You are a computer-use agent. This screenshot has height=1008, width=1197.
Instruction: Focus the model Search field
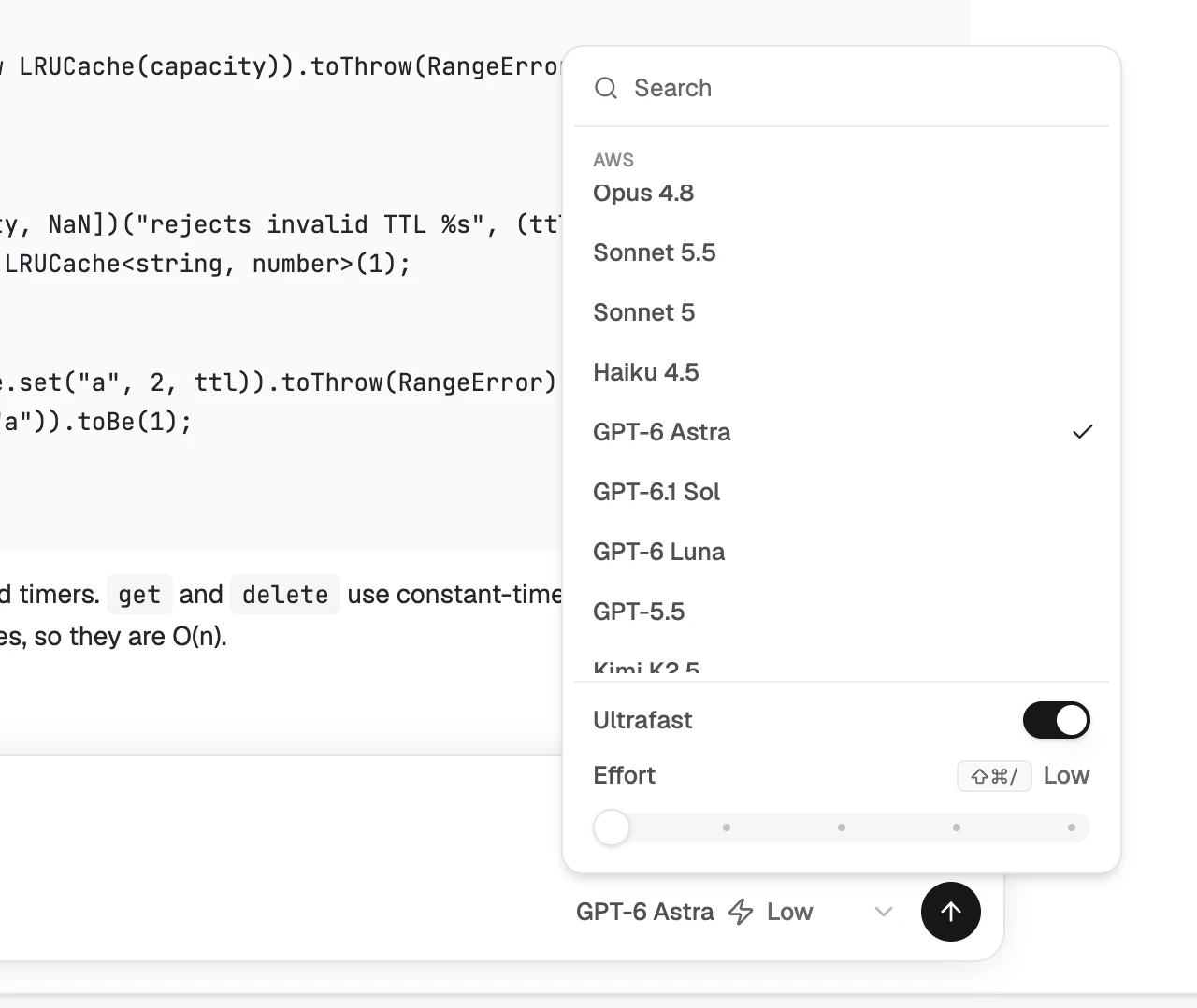pos(842,88)
